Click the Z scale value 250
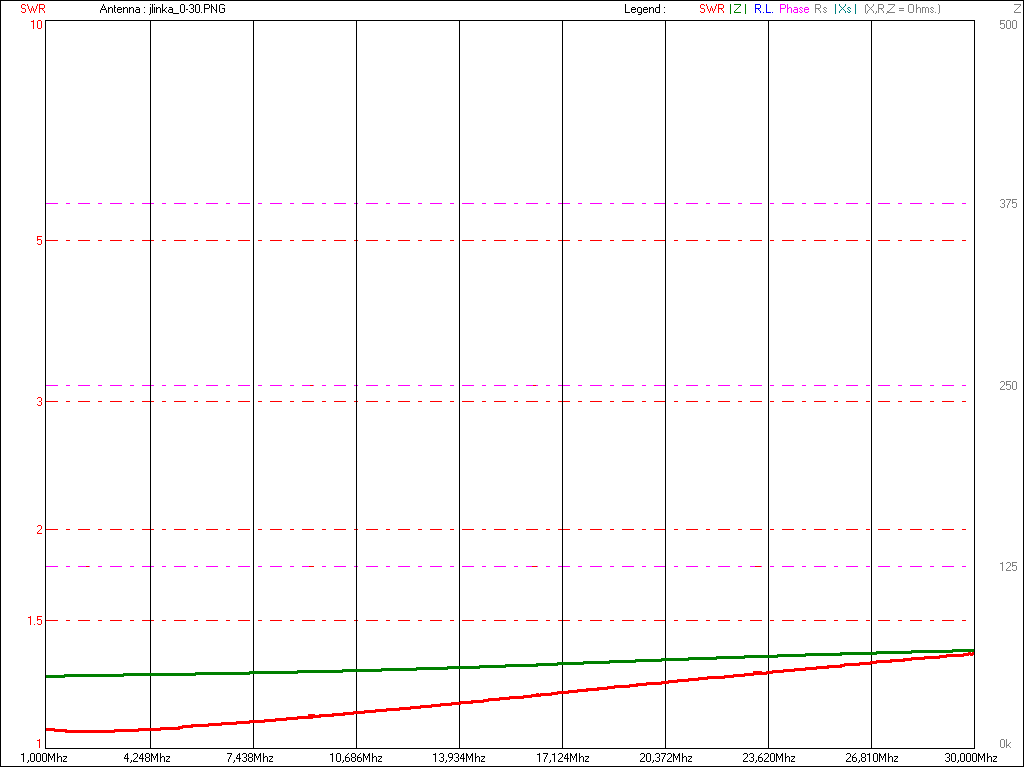Screen dimensions: 1024x768 pos(1008,386)
